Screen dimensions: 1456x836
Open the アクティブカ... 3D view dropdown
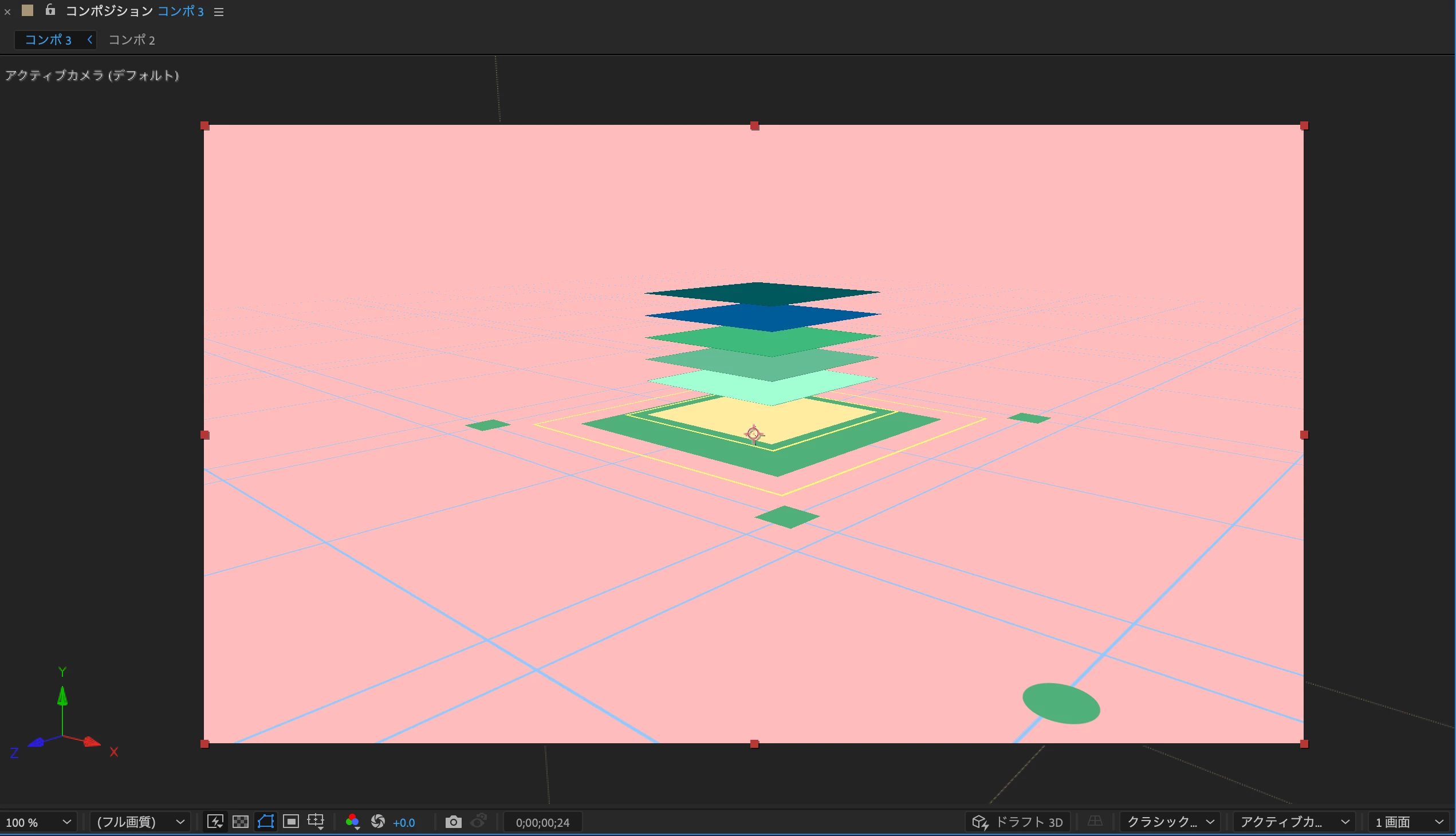[1293, 822]
